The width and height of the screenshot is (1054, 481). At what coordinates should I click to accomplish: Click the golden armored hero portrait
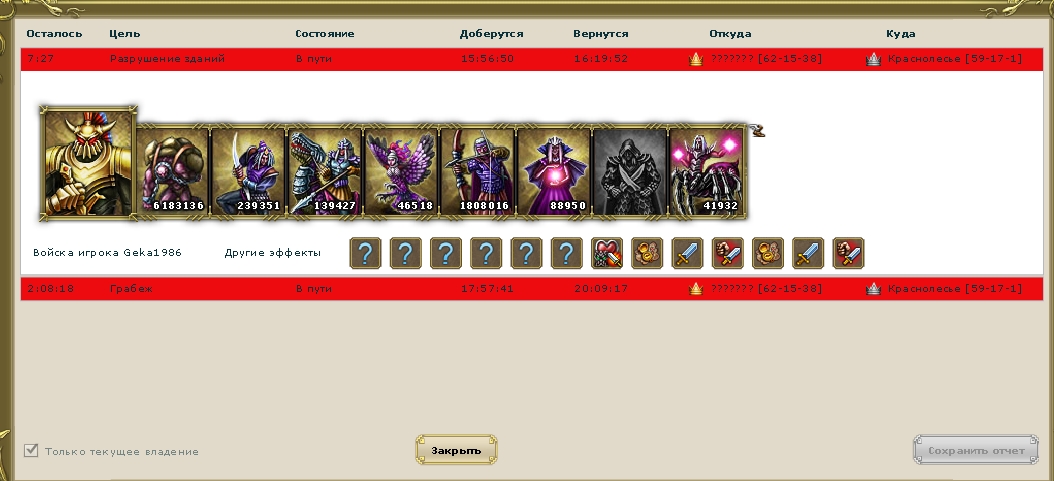point(88,163)
